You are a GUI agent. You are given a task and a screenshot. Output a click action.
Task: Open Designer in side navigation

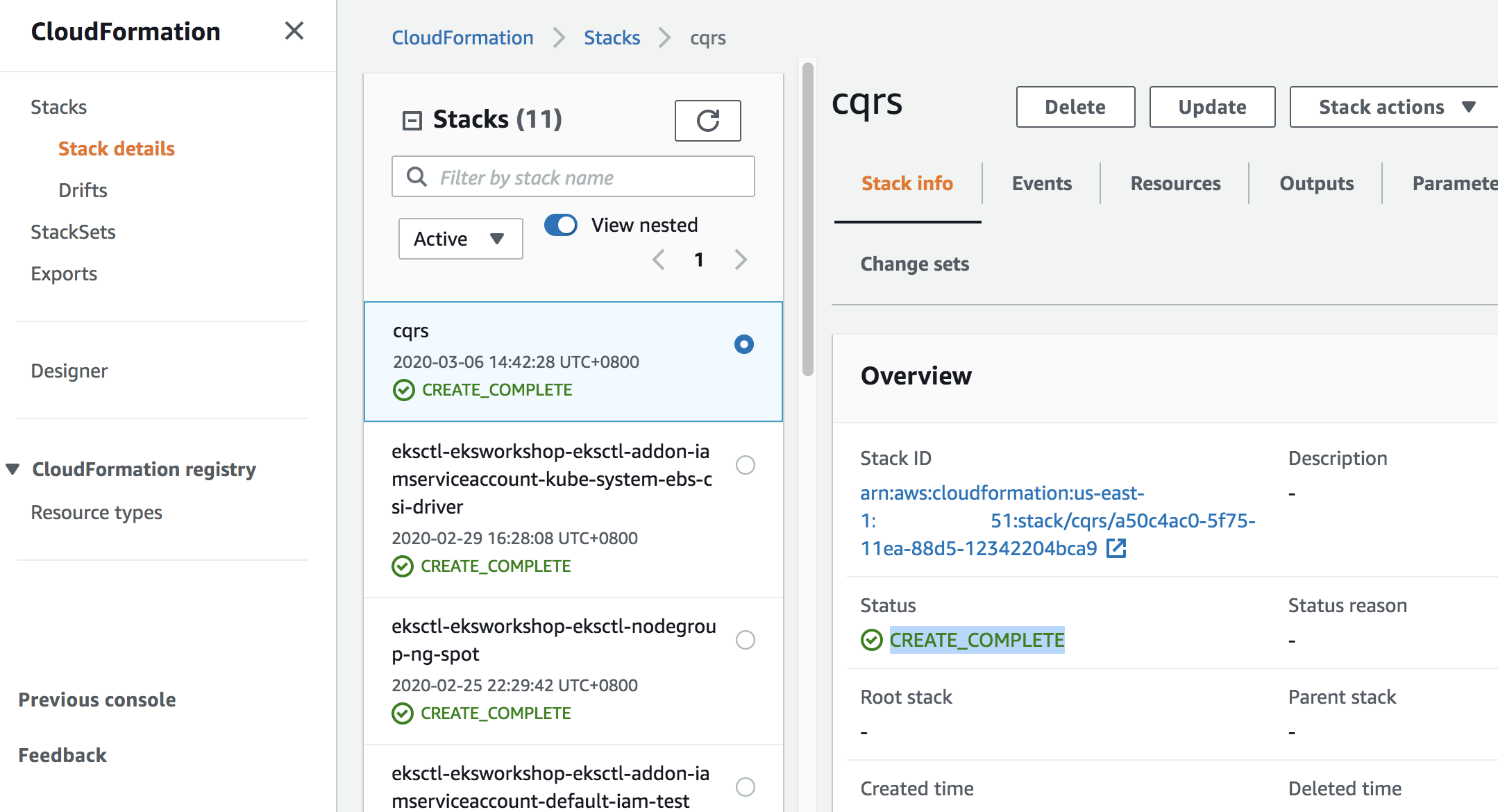[69, 371]
